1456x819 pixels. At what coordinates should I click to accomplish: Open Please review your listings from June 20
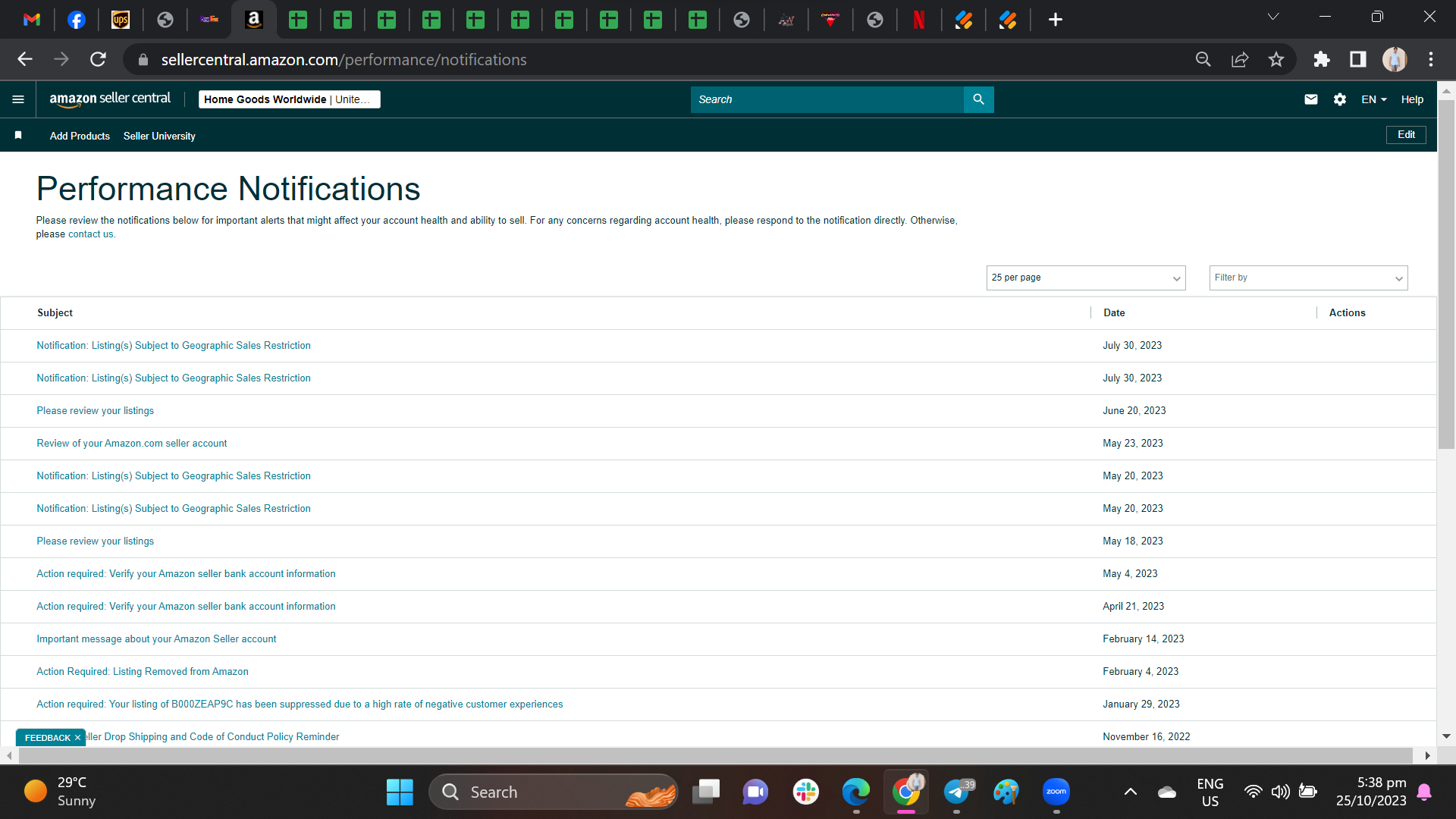(x=95, y=411)
